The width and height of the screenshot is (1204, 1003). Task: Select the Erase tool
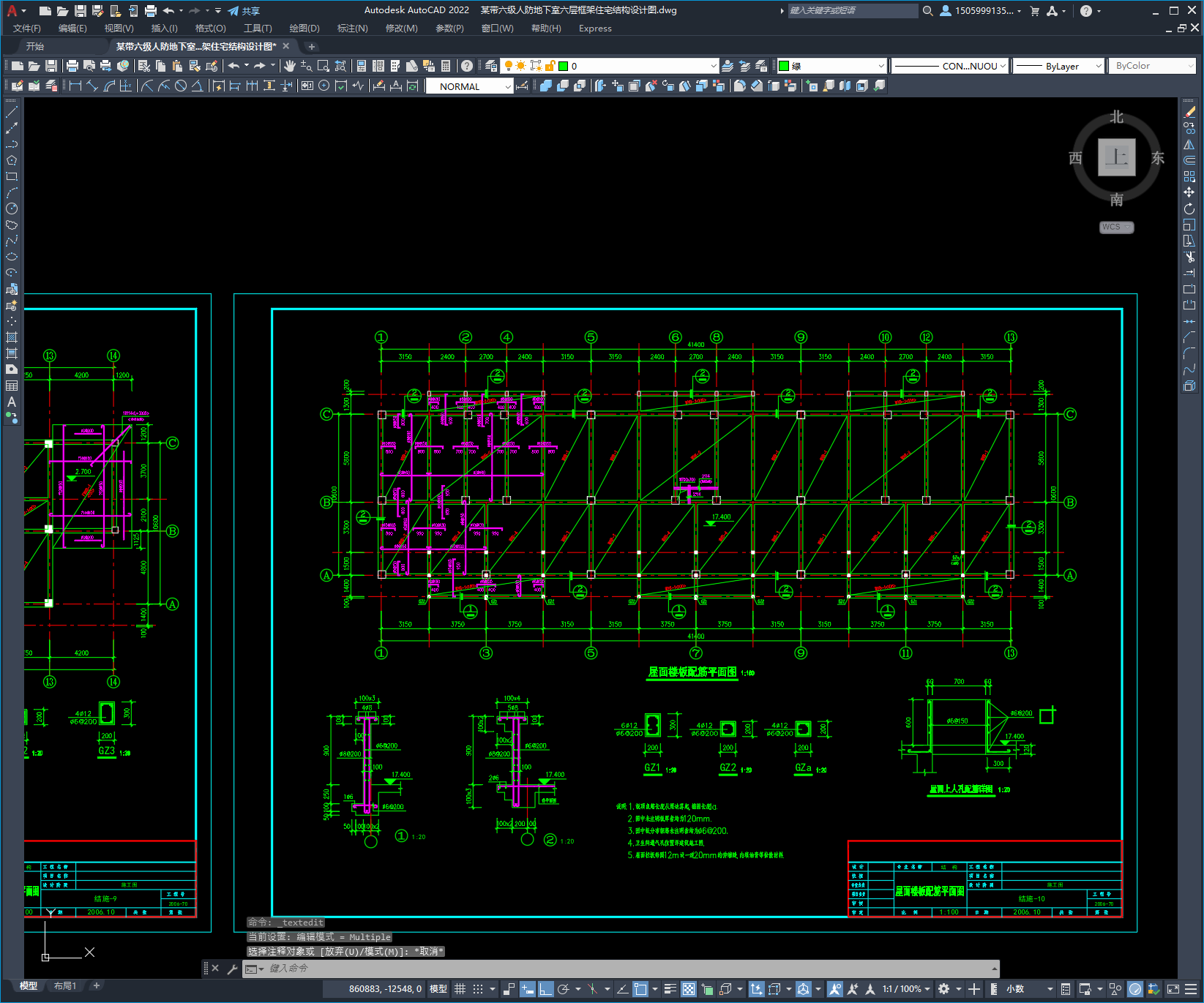(x=1189, y=112)
